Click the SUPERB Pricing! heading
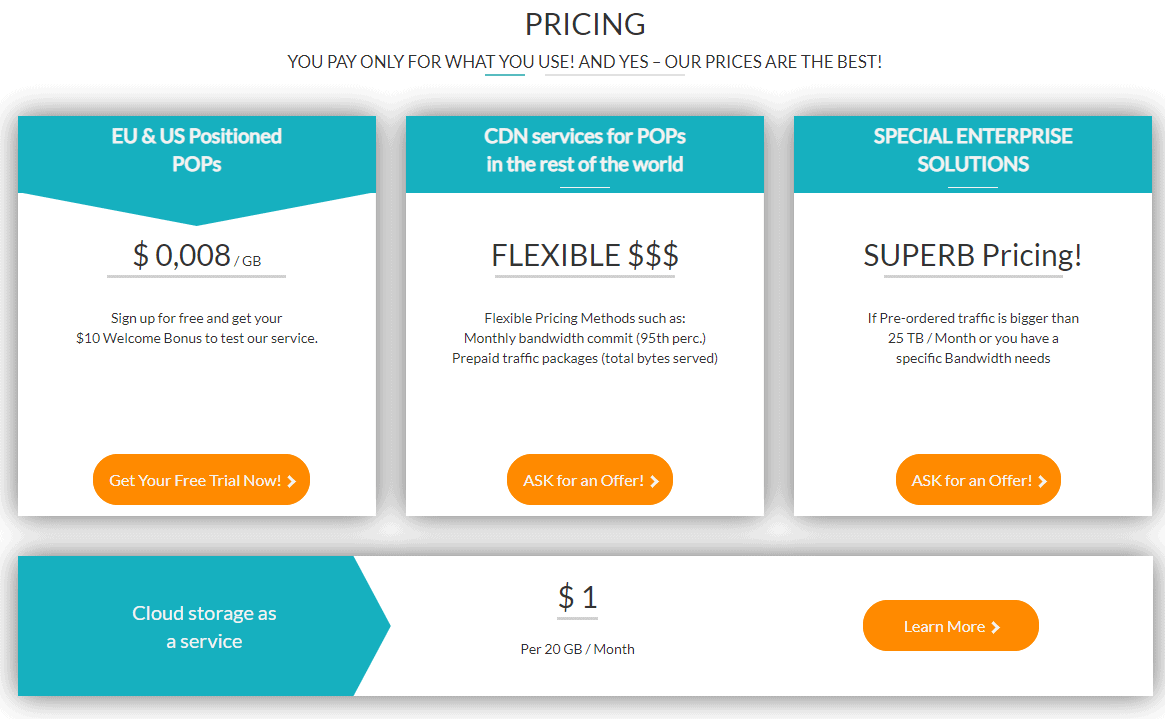1165x719 pixels. tap(973, 256)
